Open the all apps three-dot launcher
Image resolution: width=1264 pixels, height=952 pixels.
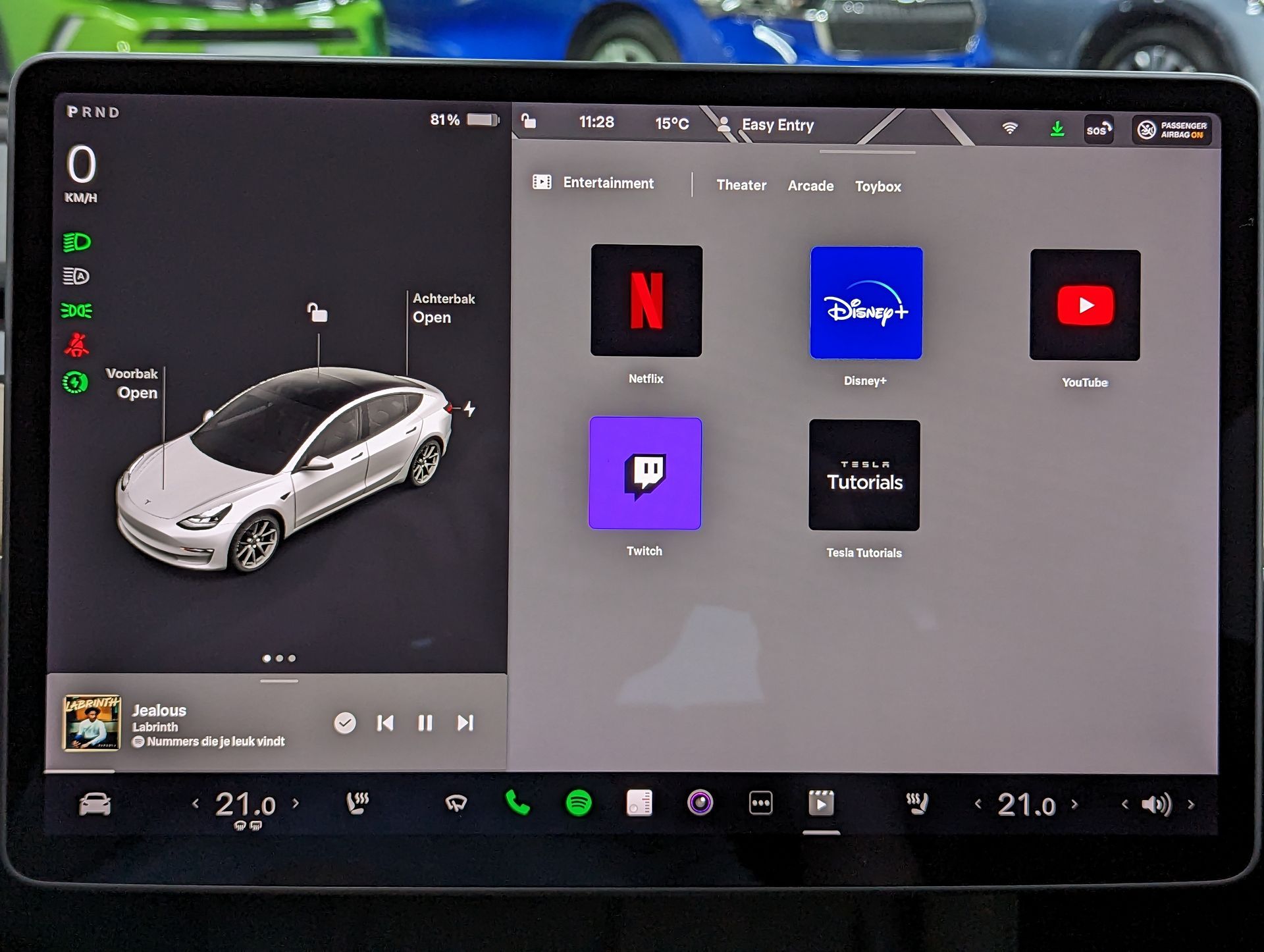[x=760, y=803]
